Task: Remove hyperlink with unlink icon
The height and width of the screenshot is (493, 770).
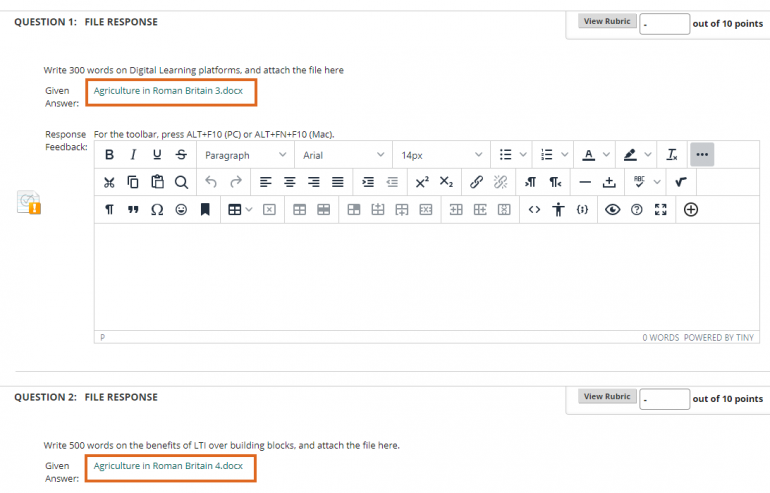Action: coord(500,183)
